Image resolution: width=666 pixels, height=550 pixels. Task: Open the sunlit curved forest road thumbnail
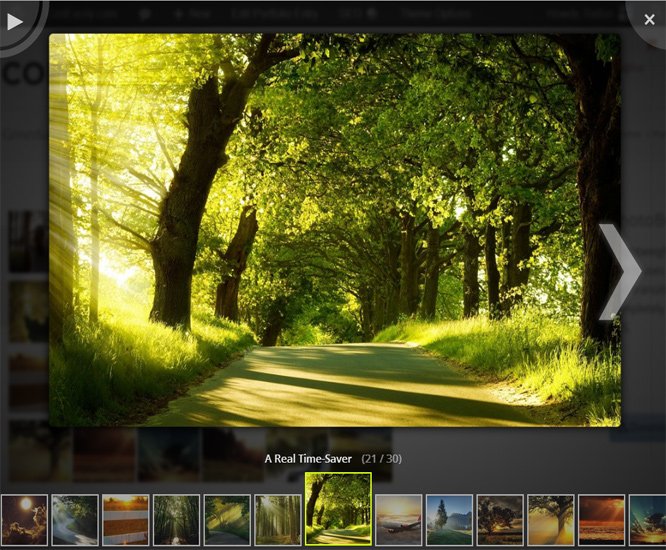(227, 520)
